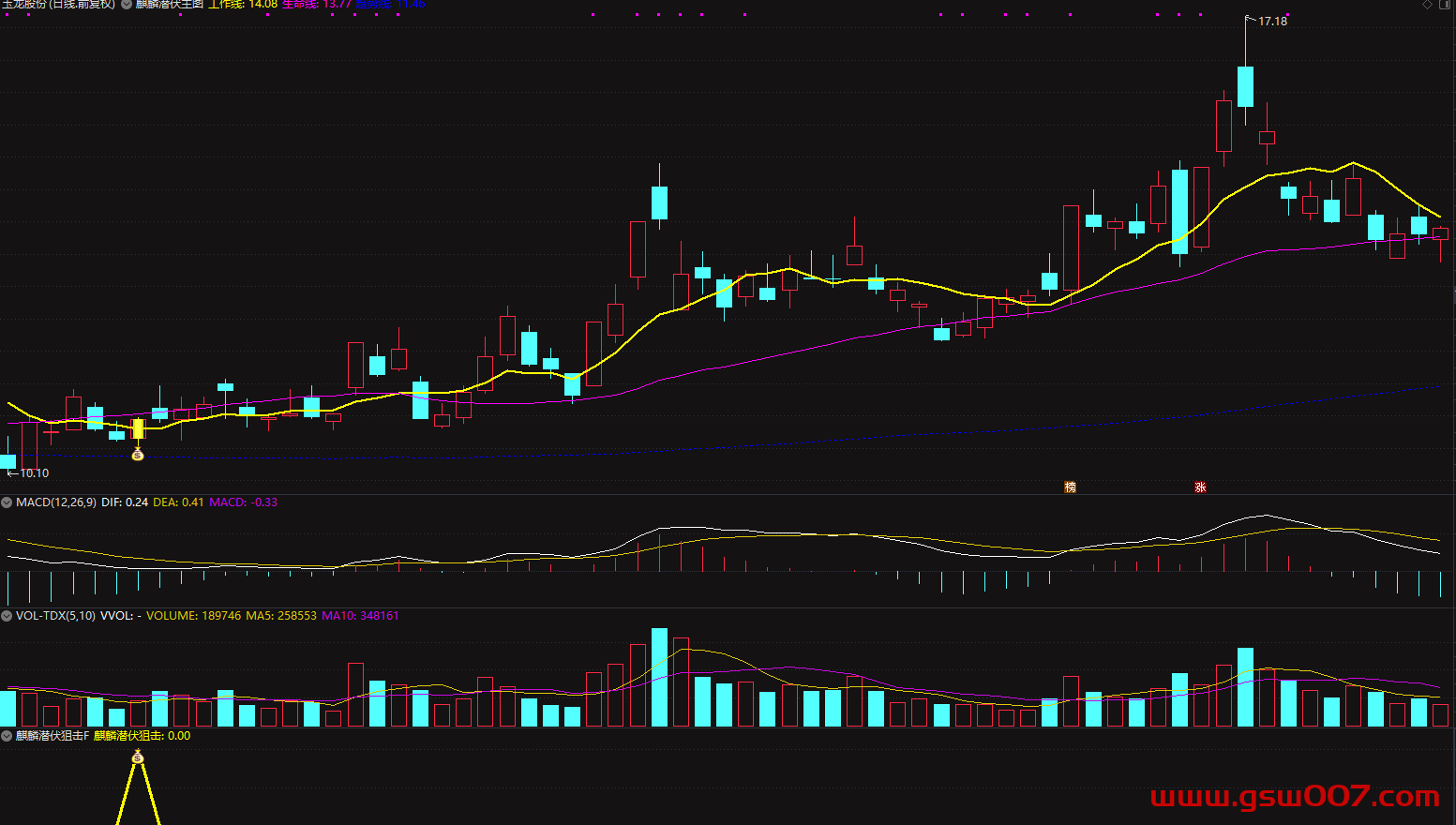Expand the 麒麟潜伏主图 indicator dropdown arrow
The image size is (1456, 825).
[x=127, y=4]
